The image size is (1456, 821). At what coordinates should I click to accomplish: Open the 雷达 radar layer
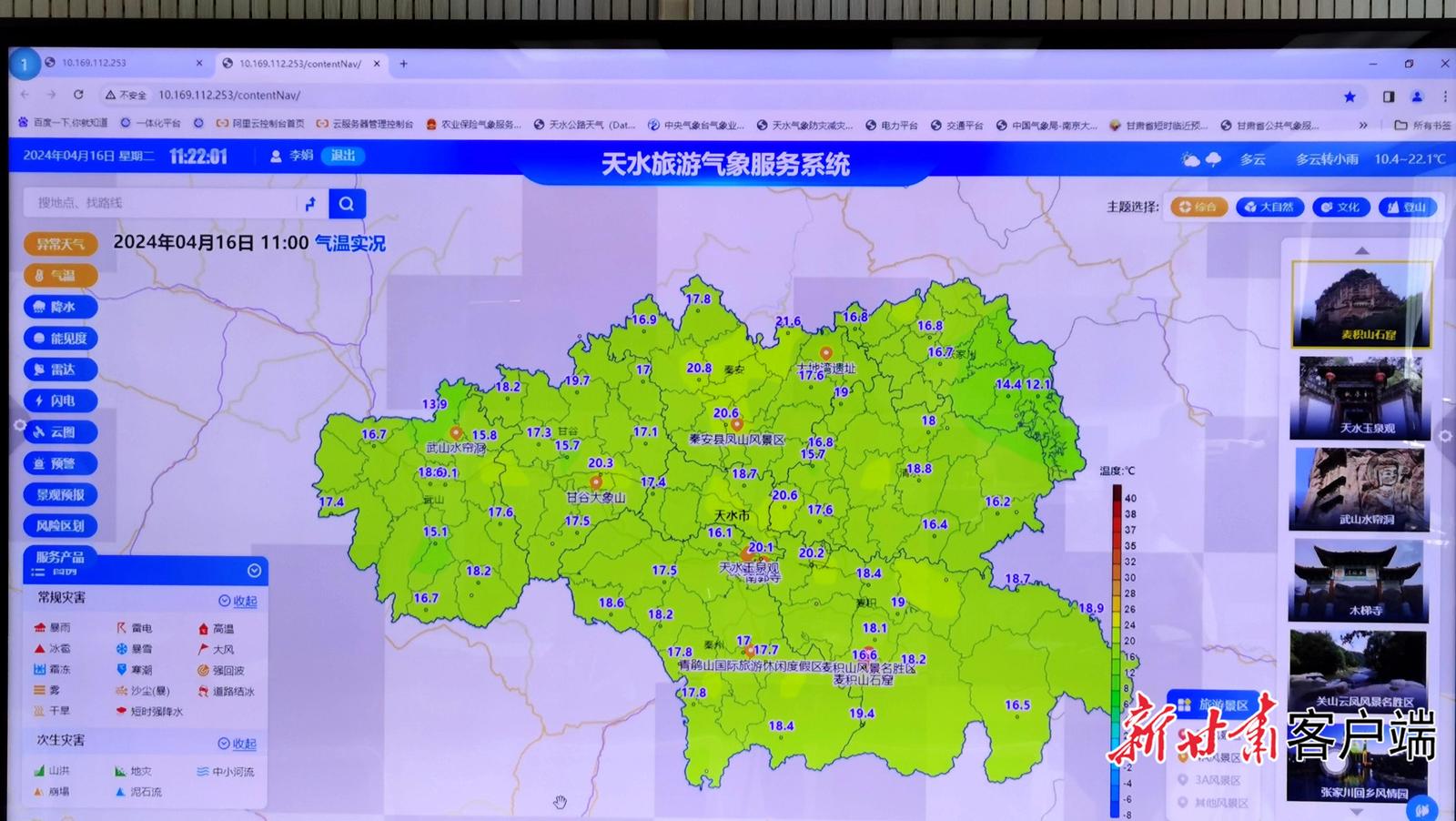click(60, 370)
